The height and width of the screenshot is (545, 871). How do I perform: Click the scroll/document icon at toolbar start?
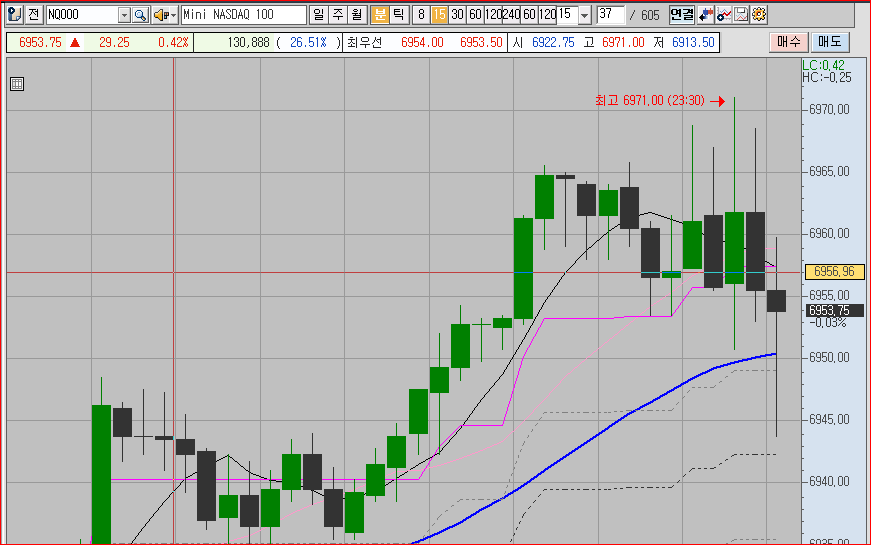tap(14, 14)
